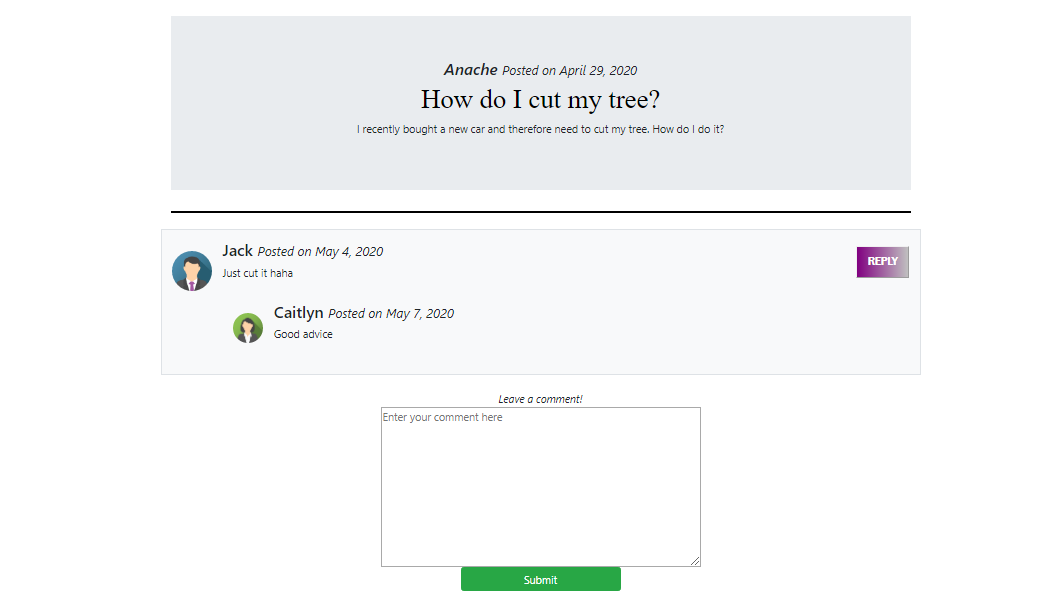Click the purple Reply button

click(x=882, y=262)
